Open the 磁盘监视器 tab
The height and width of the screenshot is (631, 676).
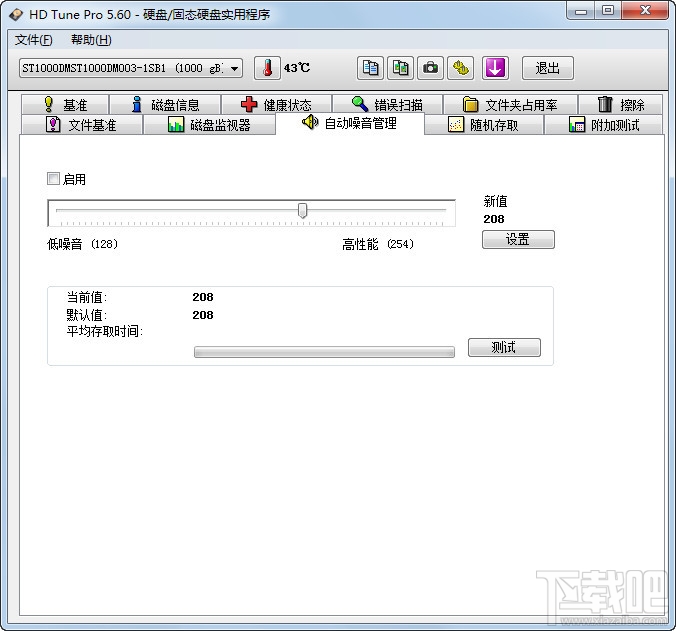210,125
